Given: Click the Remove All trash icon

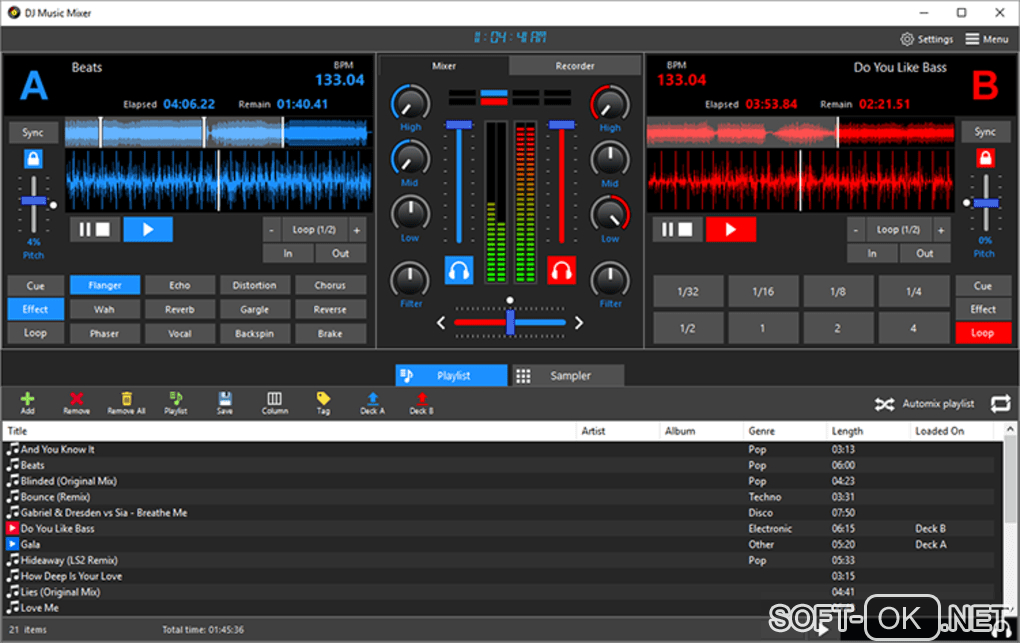Looking at the screenshot, I should click(126, 400).
